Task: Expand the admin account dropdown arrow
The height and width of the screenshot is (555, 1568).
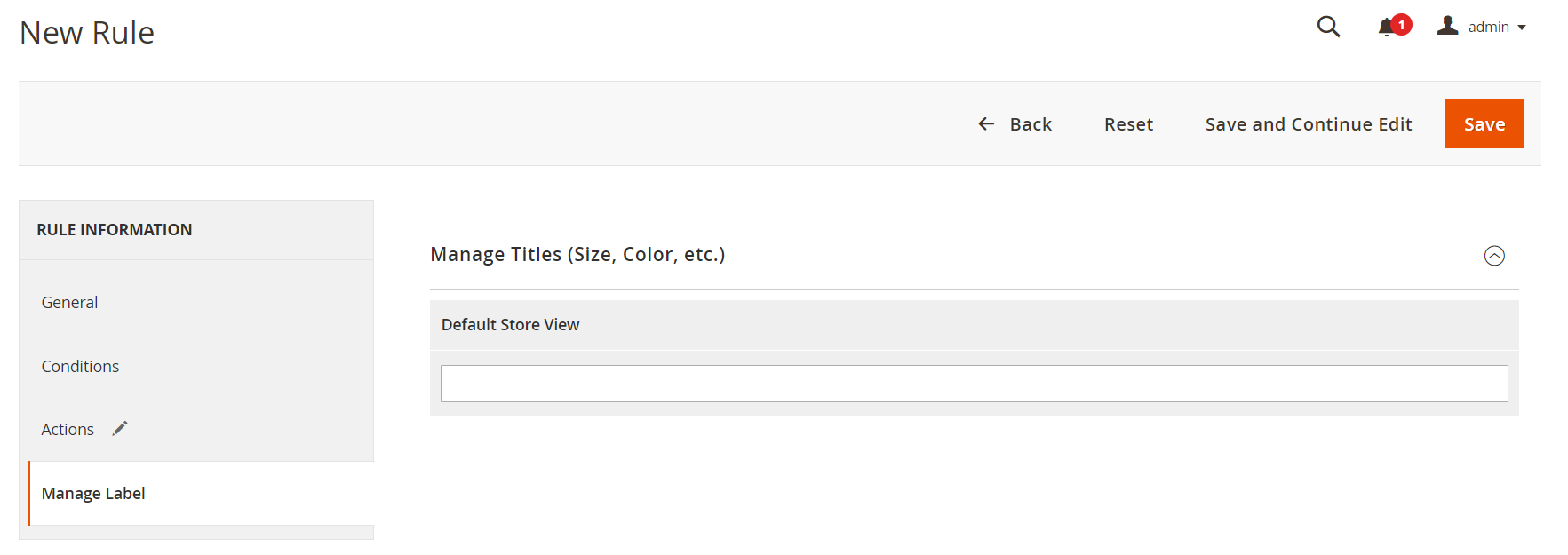Action: point(1522,28)
